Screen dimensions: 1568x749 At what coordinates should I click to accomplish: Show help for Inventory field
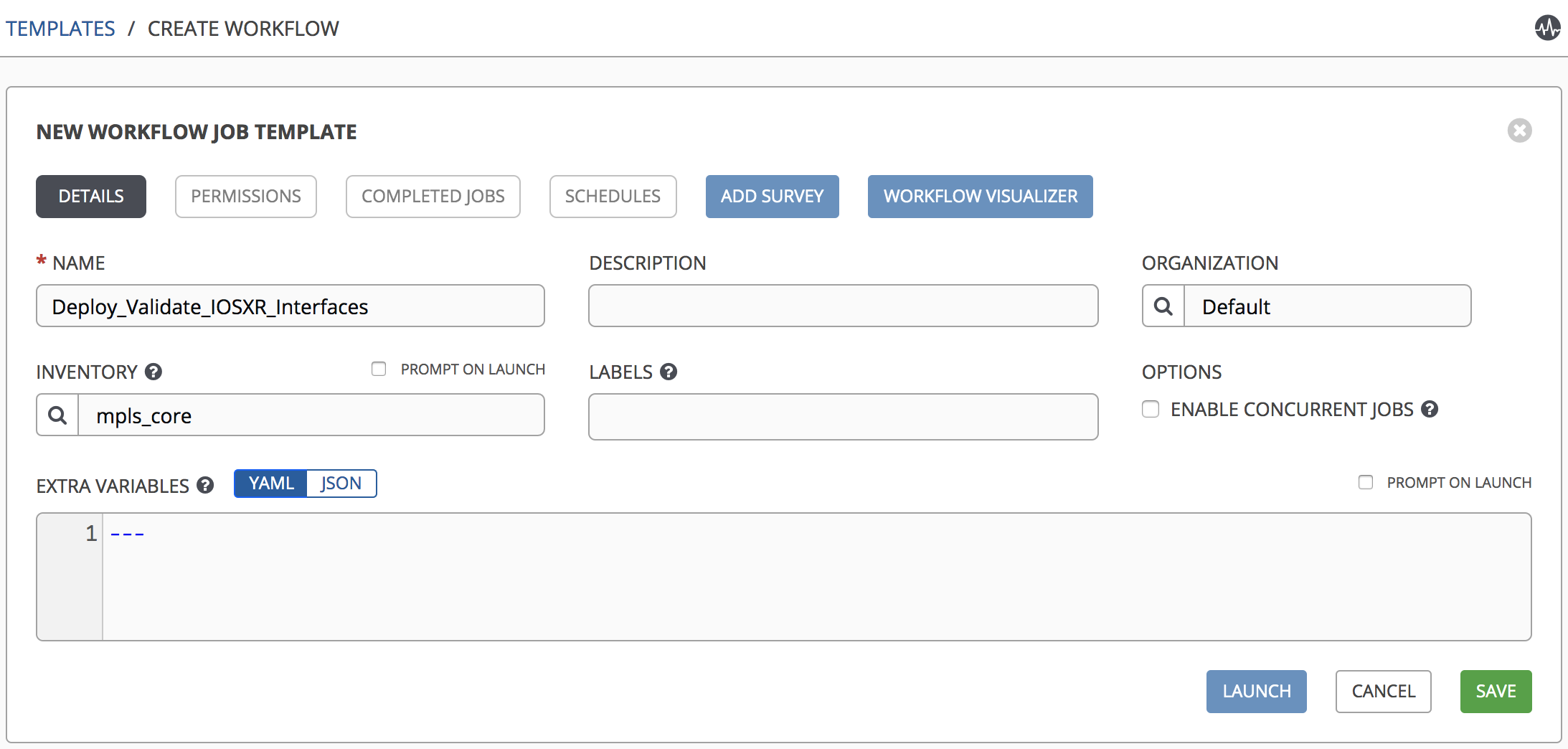point(154,372)
